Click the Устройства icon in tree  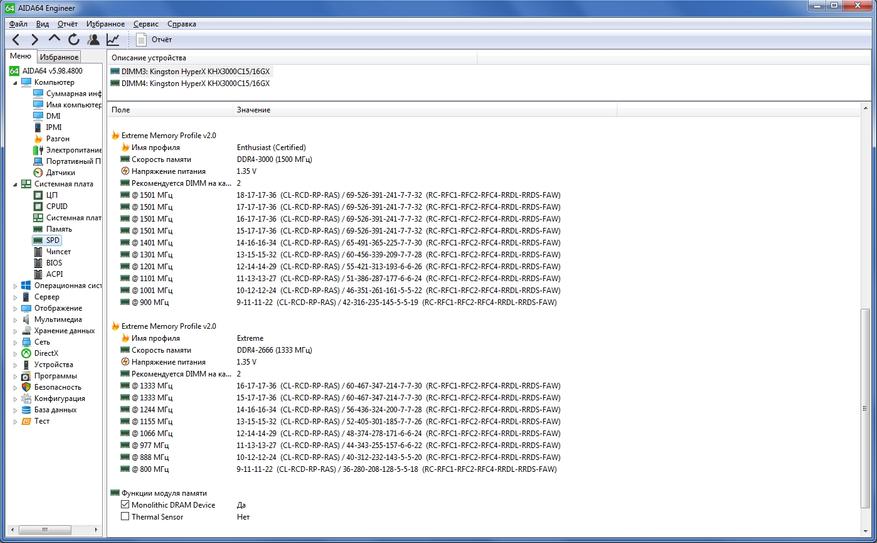pyautogui.click(x=26, y=365)
